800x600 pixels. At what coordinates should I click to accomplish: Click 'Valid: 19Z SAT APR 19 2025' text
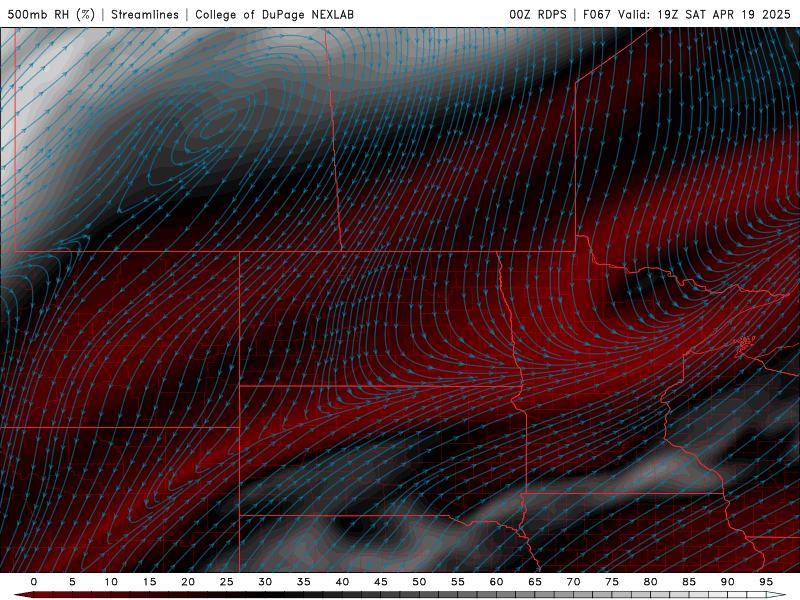point(705,14)
